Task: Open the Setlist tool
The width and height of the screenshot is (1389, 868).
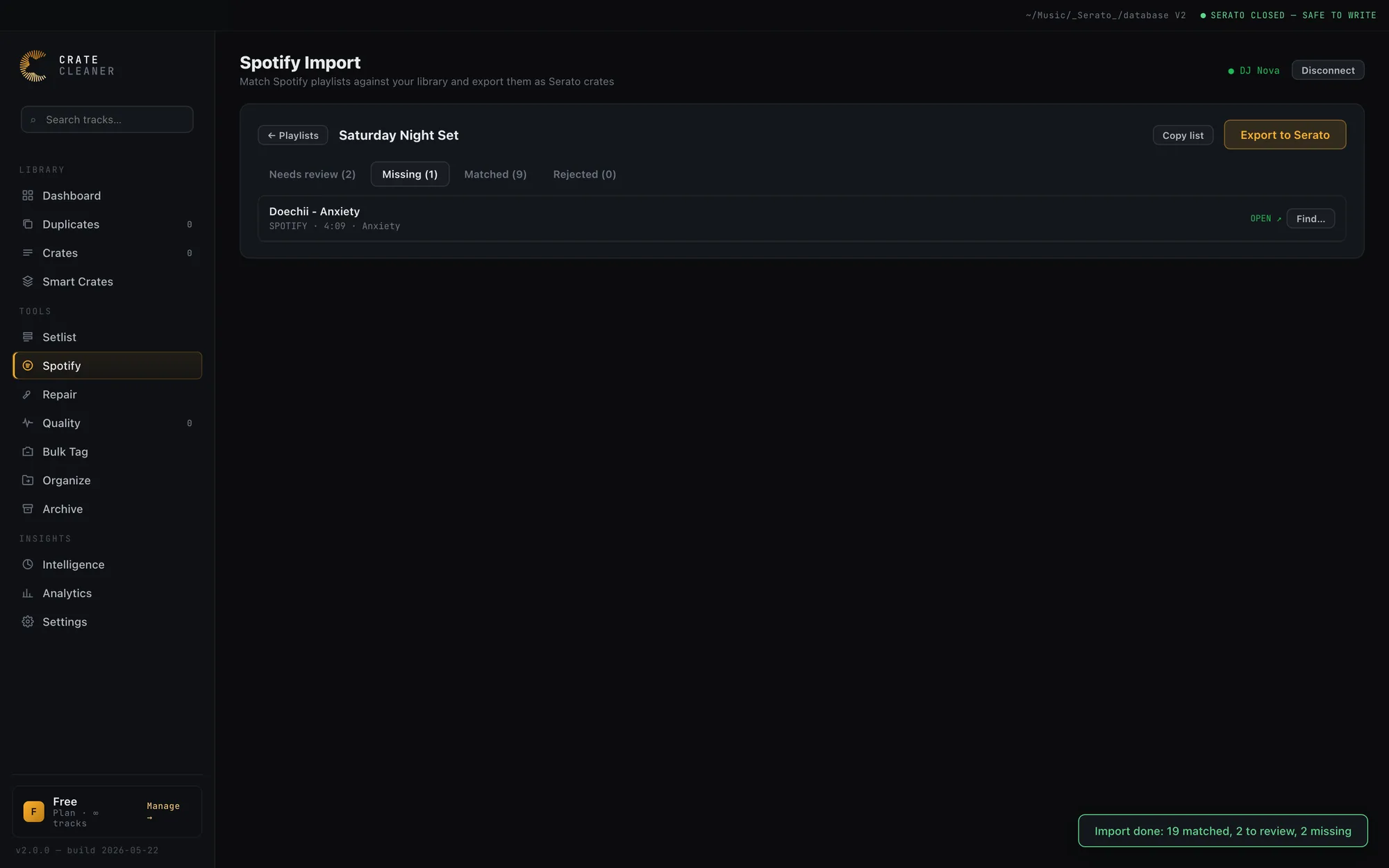Action: tap(108, 337)
